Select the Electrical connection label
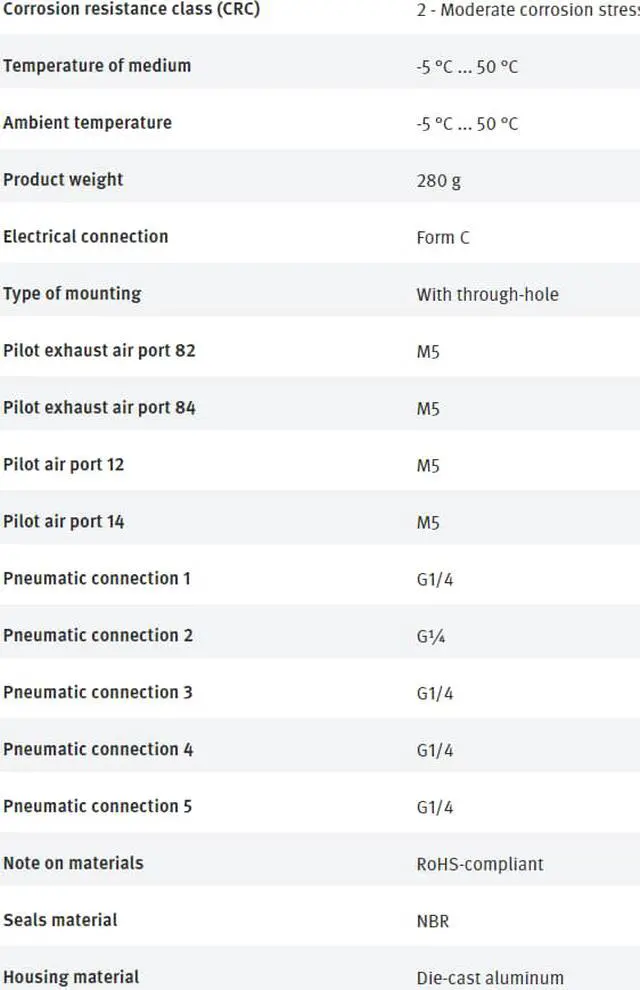Image resolution: width=640 pixels, height=990 pixels. coord(86,237)
